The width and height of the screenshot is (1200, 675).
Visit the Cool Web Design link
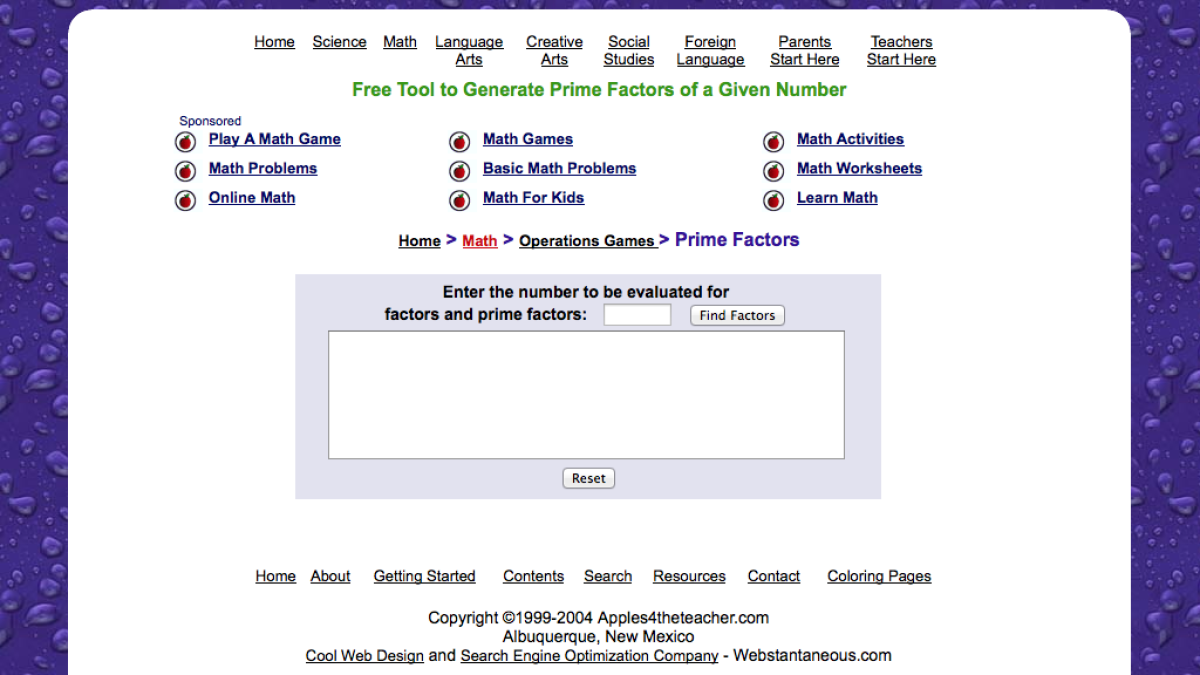click(x=364, y=656)
